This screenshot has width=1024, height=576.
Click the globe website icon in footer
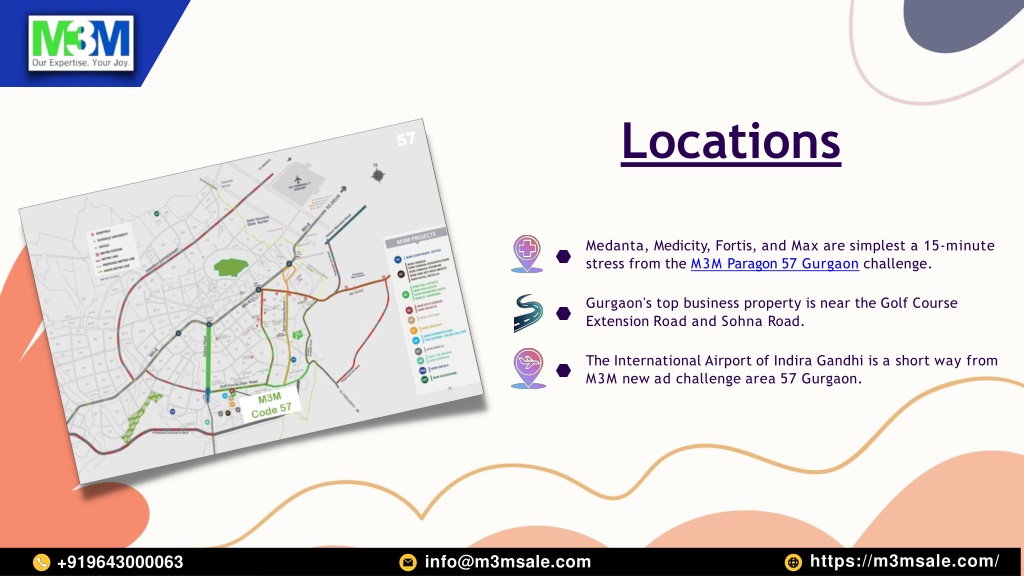(793, 562)
